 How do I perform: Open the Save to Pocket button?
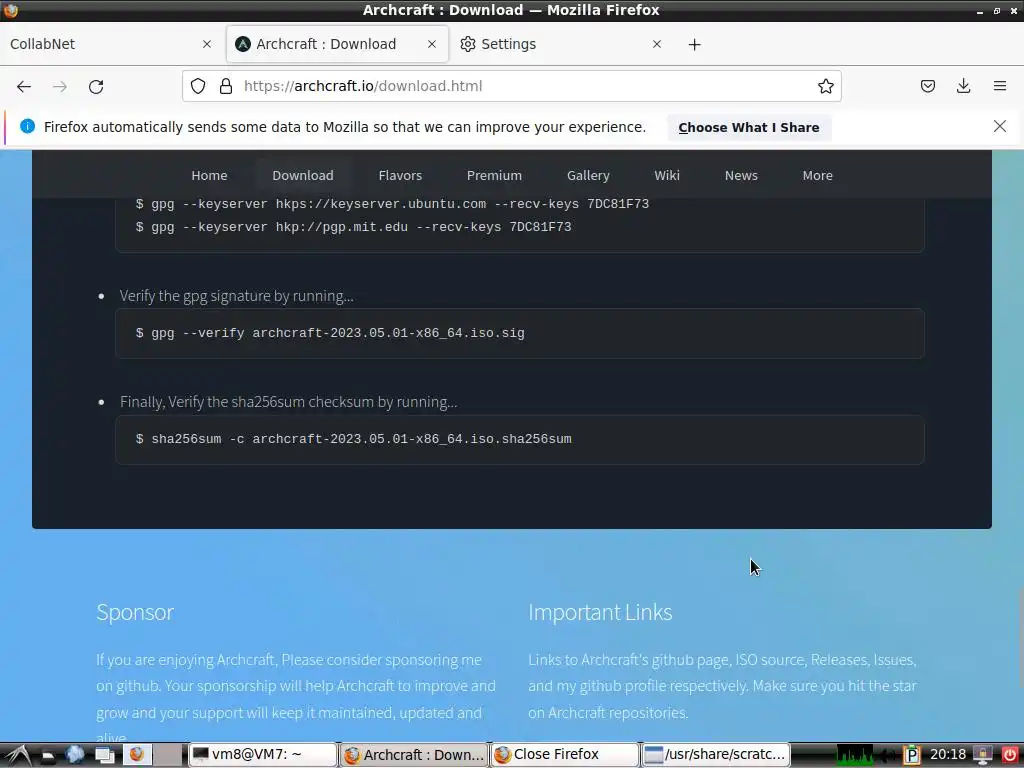(927, 86)
